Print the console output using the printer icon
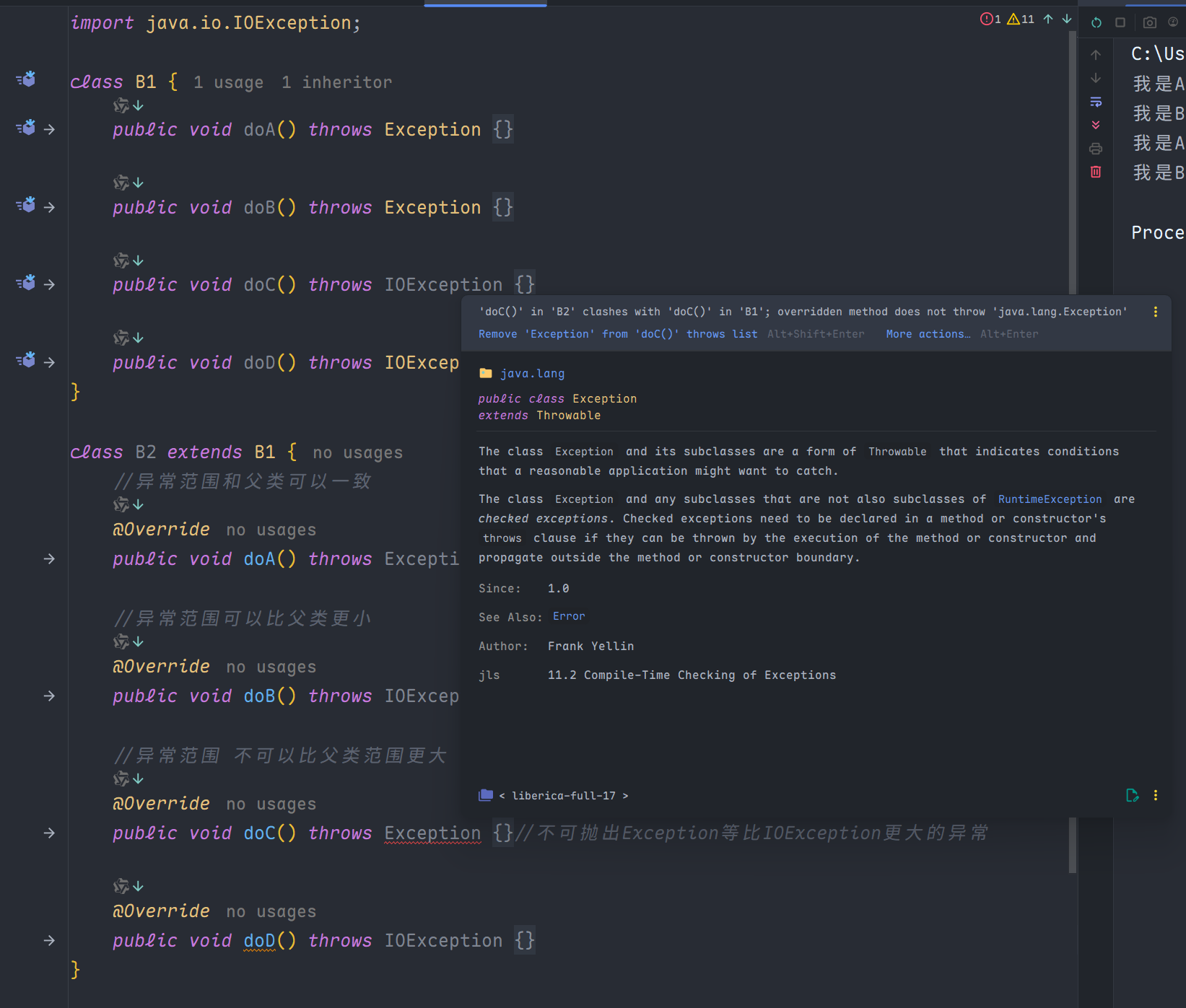Screen dimensions: 1186x1008 pyautogui.click(x=1096, y=149)
